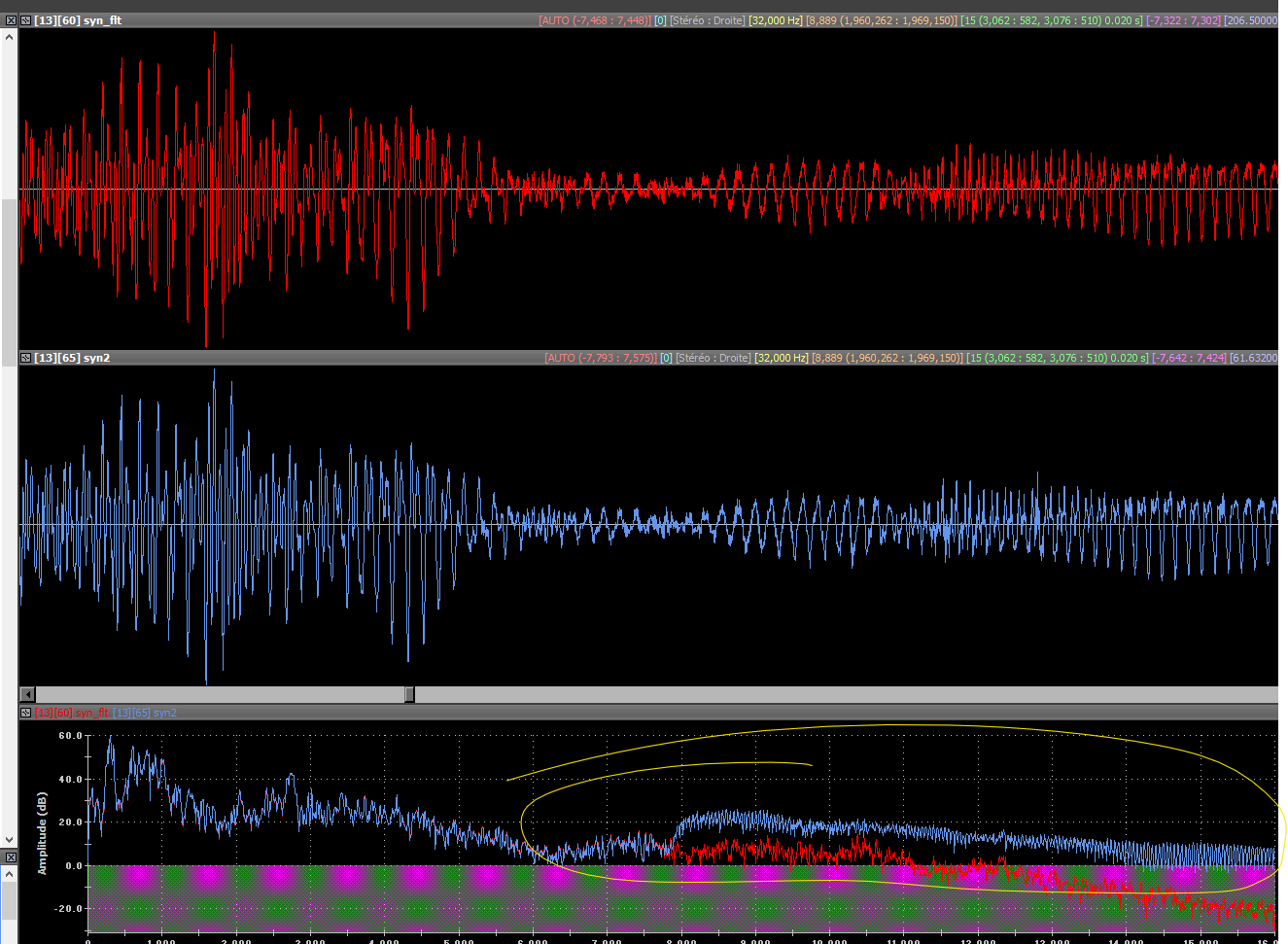
Task: Click the 32,000 Hz label in syn_flt header
Action: (x=775, y=20)
